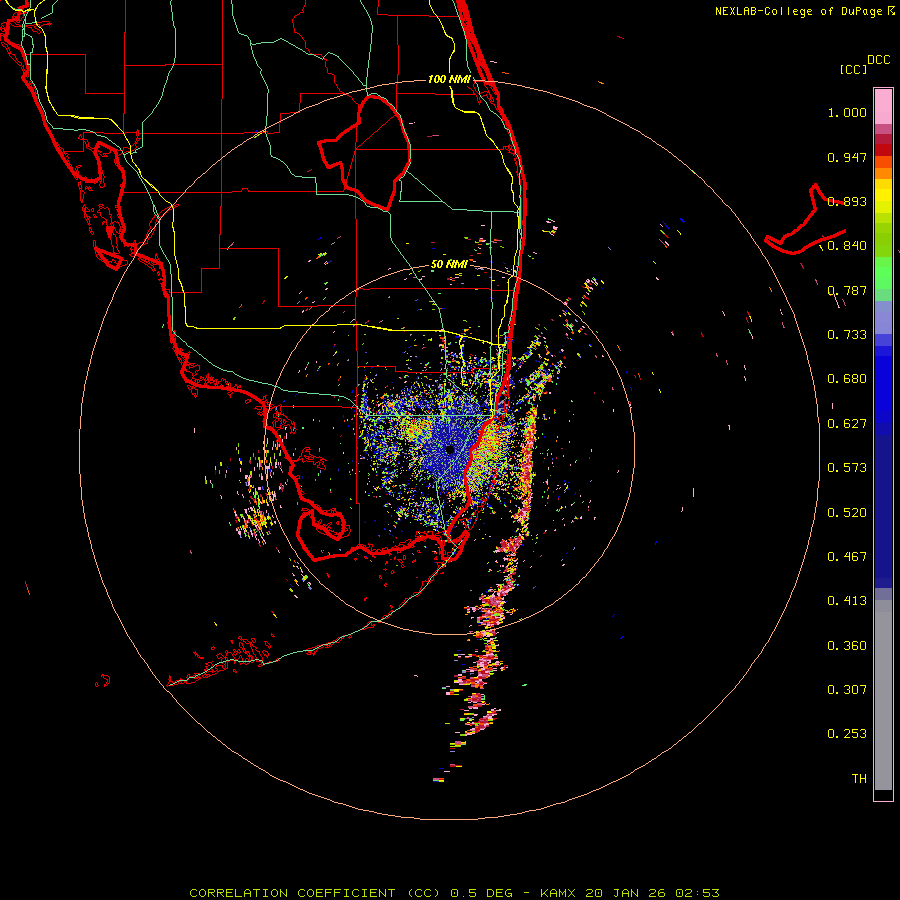The height and width of the screenshot is (900, 900).
Task: Click the black KAMX radar site dot
Action: tap(450, 450)
